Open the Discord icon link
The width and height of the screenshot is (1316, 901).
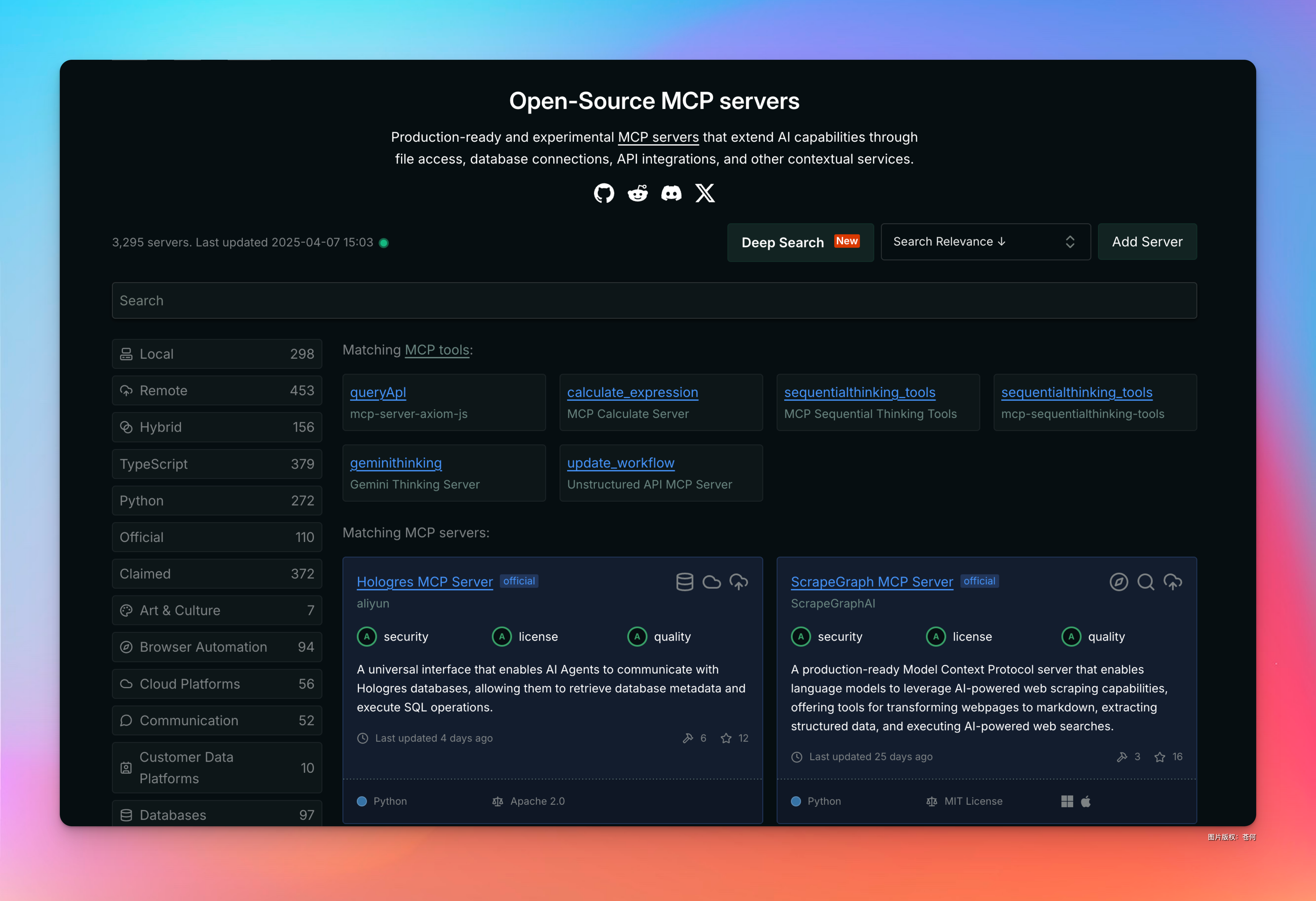671,193
